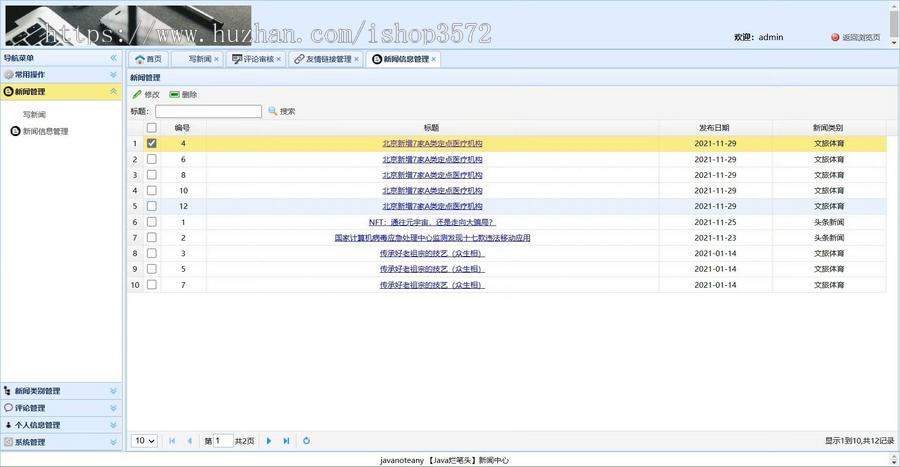The image size is (900, 467).
Task: Expand the 个人信息管理 accordion chevron
Action: click(x=113, y=425)
